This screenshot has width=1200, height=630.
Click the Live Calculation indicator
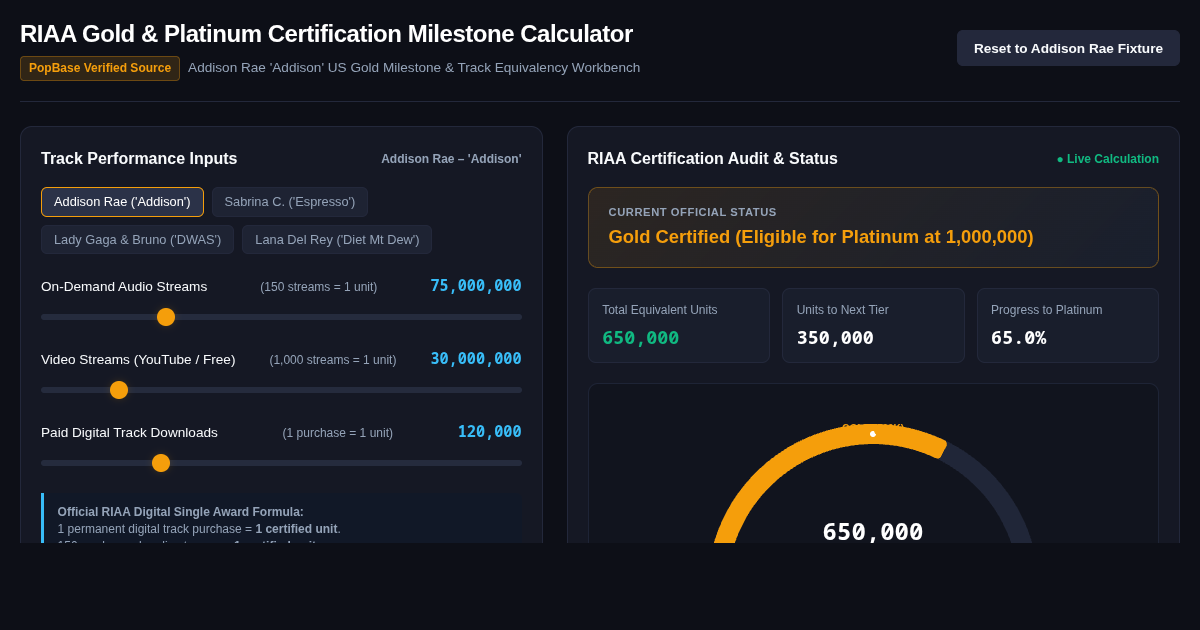click(1107, 159)
